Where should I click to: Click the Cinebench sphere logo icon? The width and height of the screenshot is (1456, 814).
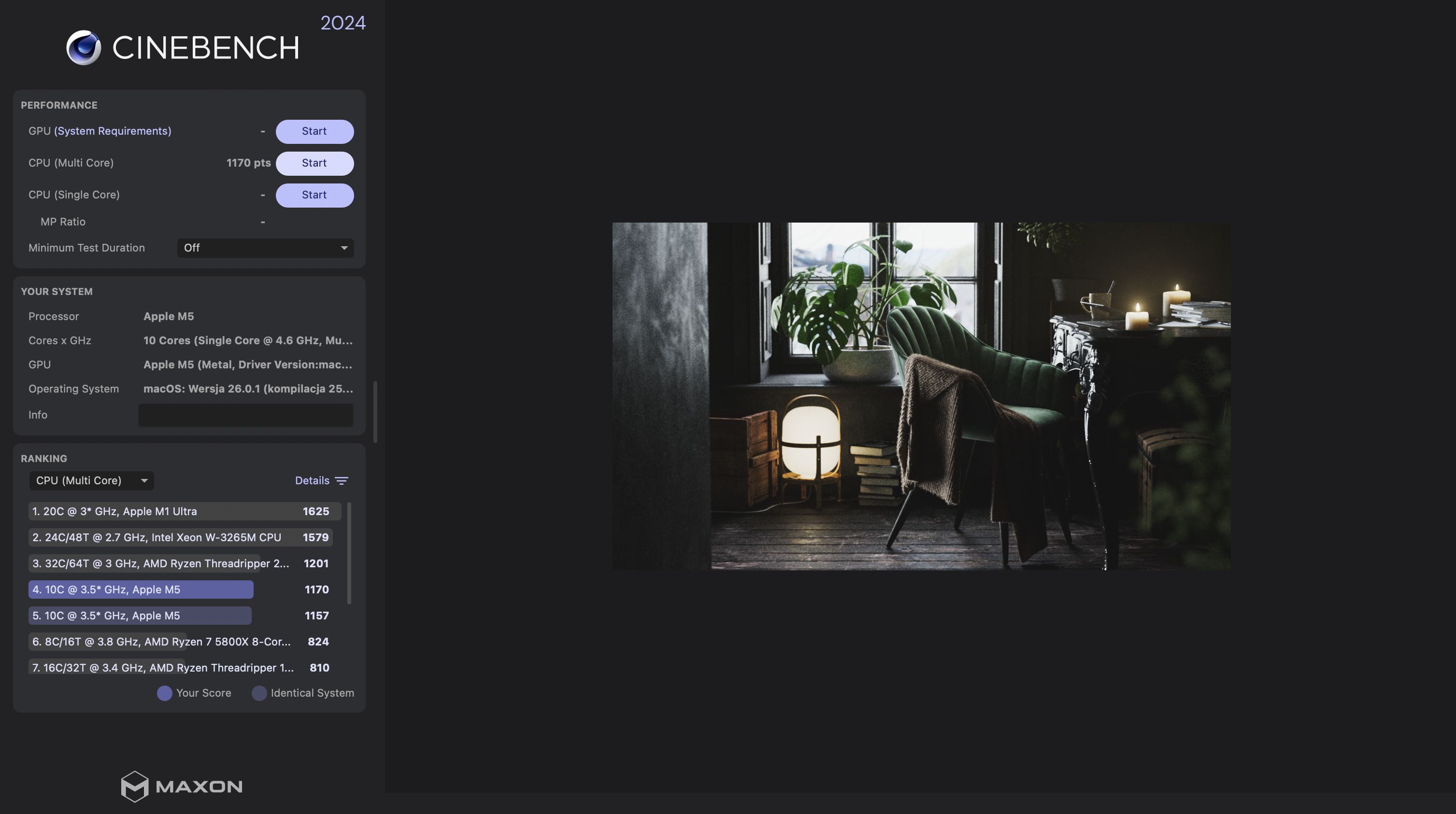[84, 47]
